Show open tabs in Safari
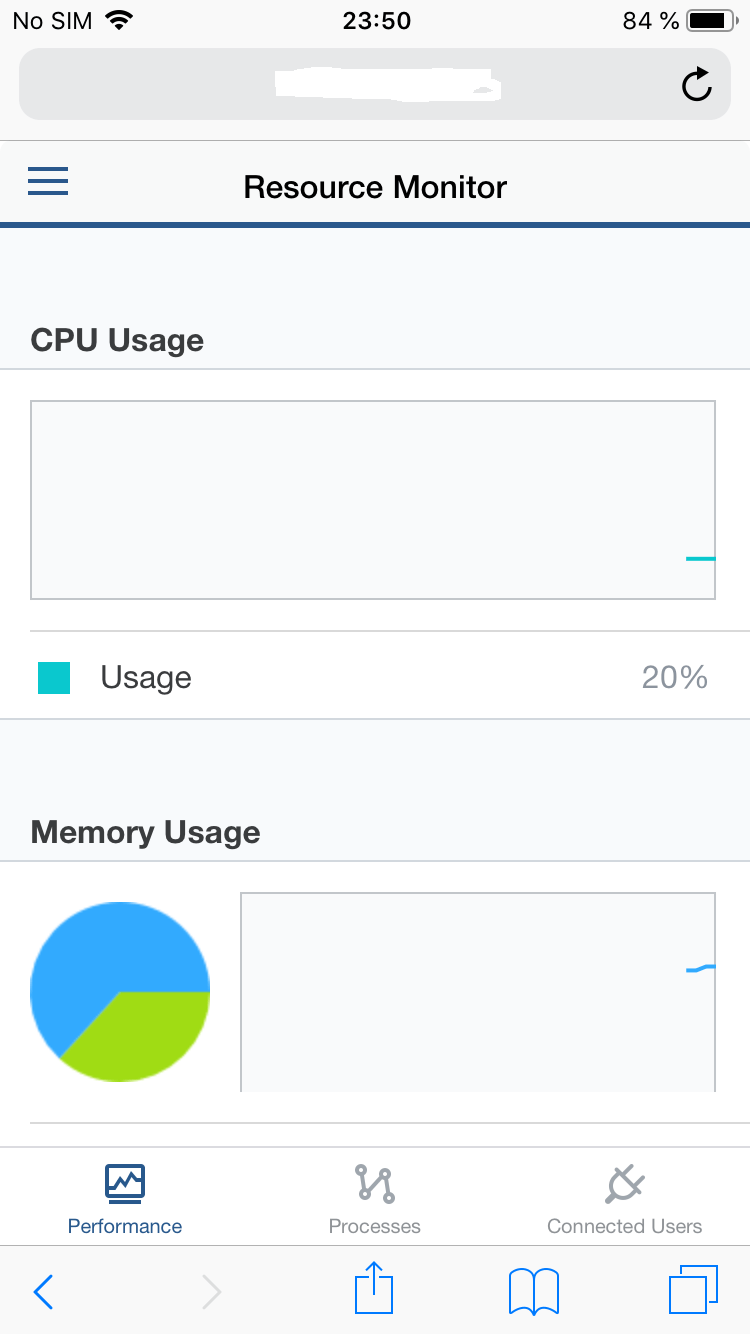Image resolution: width=750 pixels, height=1334 pixels. 693,1290
